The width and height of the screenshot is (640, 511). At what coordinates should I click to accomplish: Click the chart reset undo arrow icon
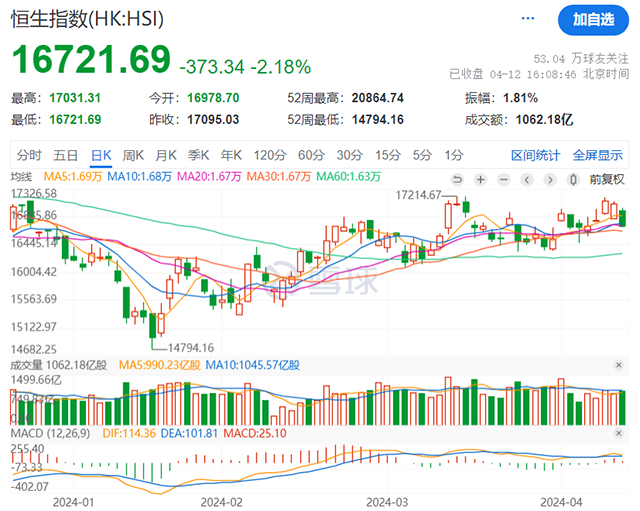457,180
